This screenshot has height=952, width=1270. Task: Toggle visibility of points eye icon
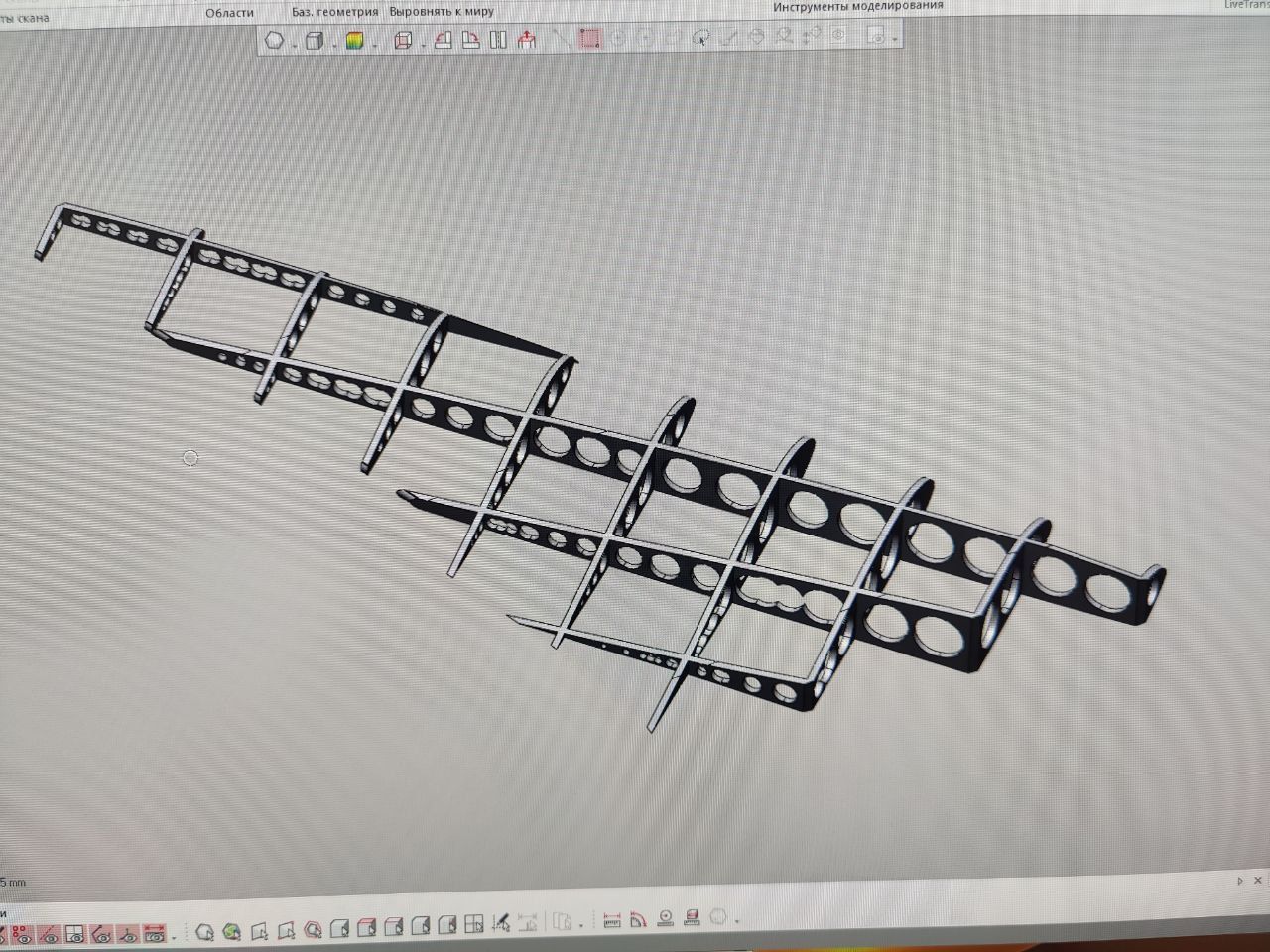point(21,934)
